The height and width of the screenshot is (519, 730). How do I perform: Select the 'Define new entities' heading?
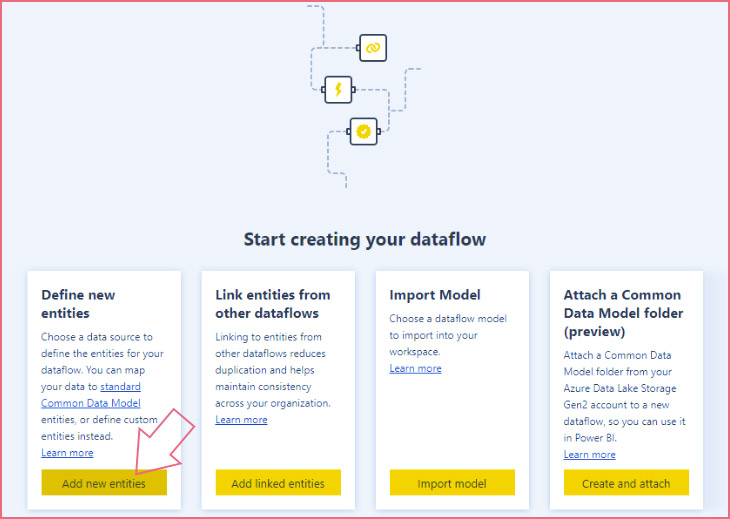pyautogui.click(x=78, y=304)
